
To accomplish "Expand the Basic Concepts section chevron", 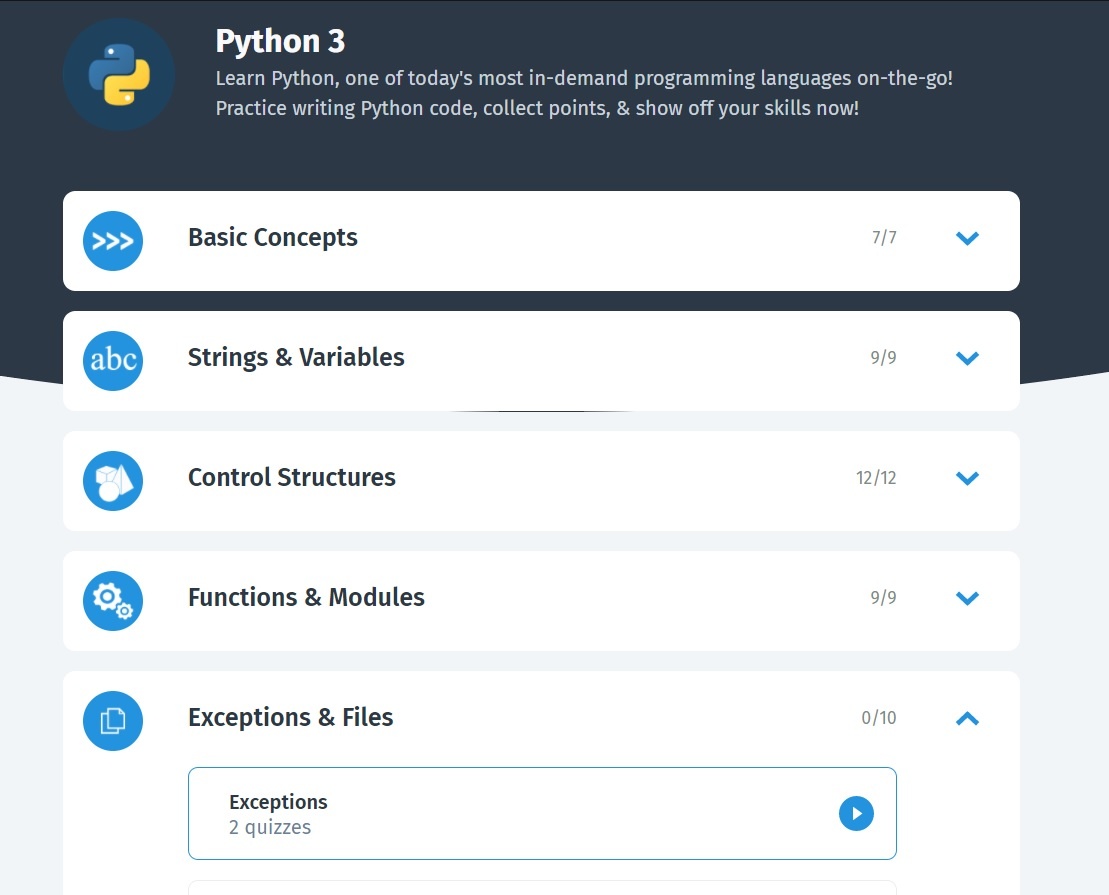I will point(967,238).
